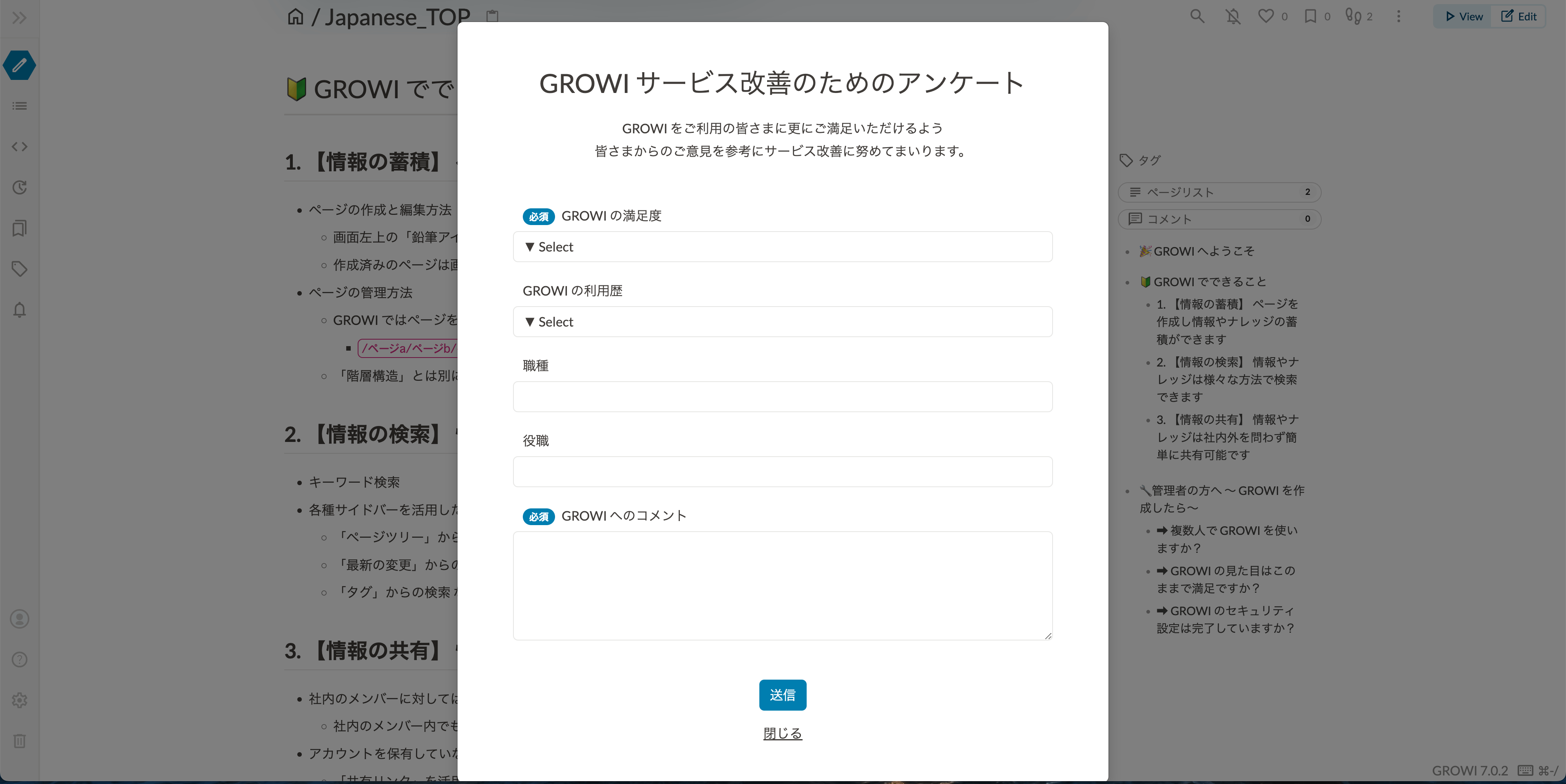This screenshot has height=784, width=1566.
Task: Open the recent changes clock icon
Action: pos(20,187)
